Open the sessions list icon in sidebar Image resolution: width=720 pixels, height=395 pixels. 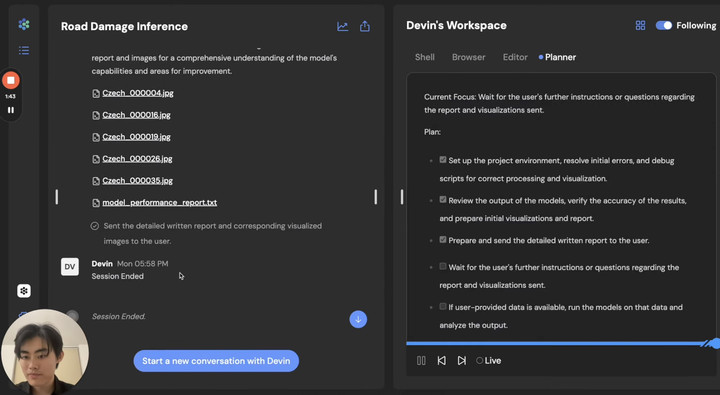click(24, 50)
